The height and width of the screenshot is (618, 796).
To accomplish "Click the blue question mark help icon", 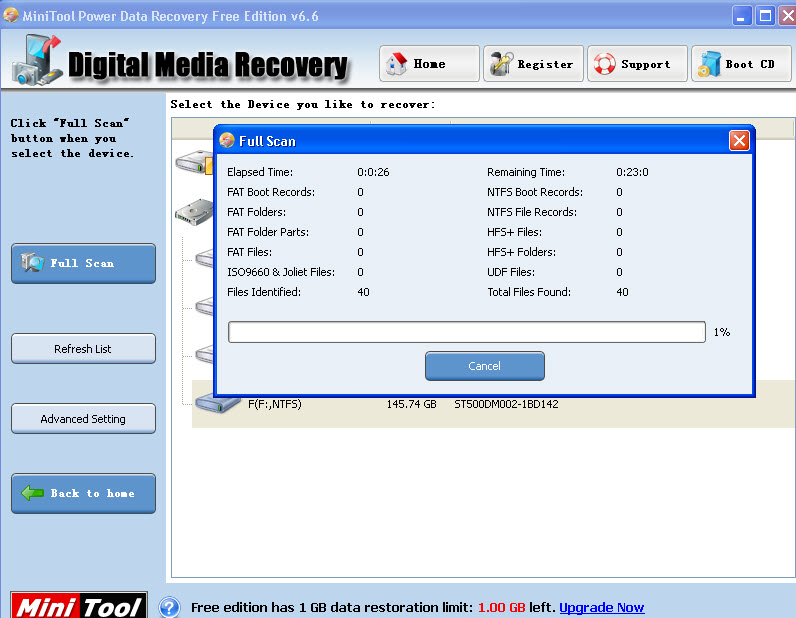I will tap(169, 607).
